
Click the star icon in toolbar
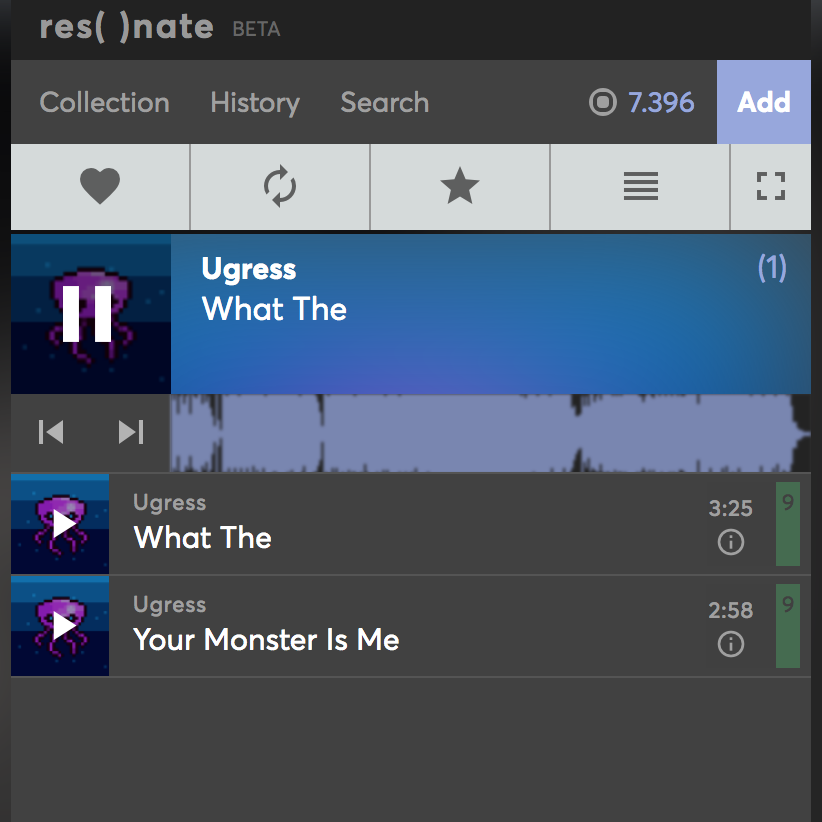[460, 187]
